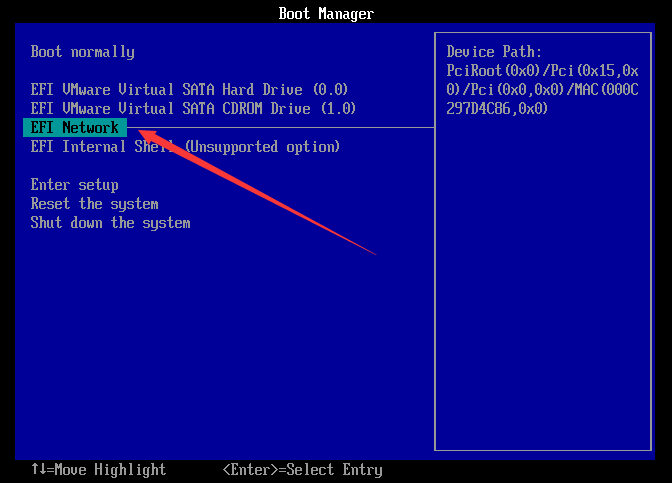Screen dimensions: 672x483
Task: Select the Boot normally entry
Action: click(82, 52)
